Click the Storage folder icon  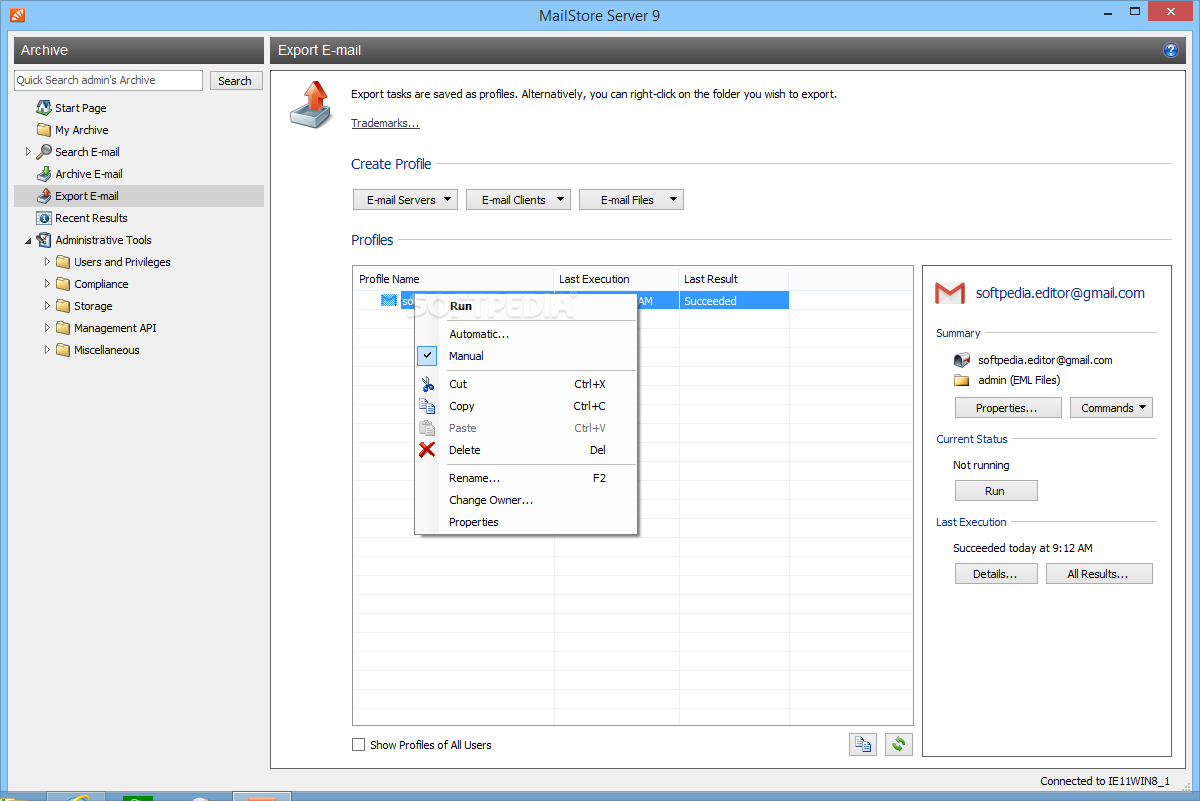tap(63, 306)
